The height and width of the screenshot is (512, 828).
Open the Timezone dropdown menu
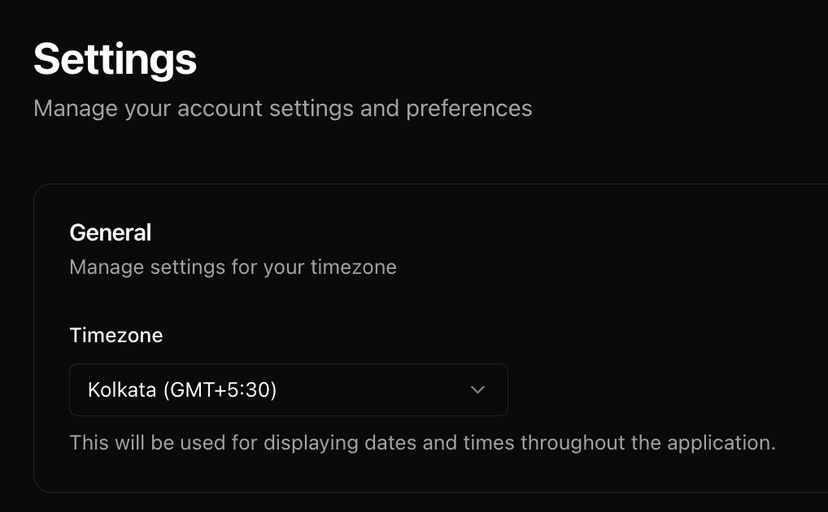coord(288,390)
